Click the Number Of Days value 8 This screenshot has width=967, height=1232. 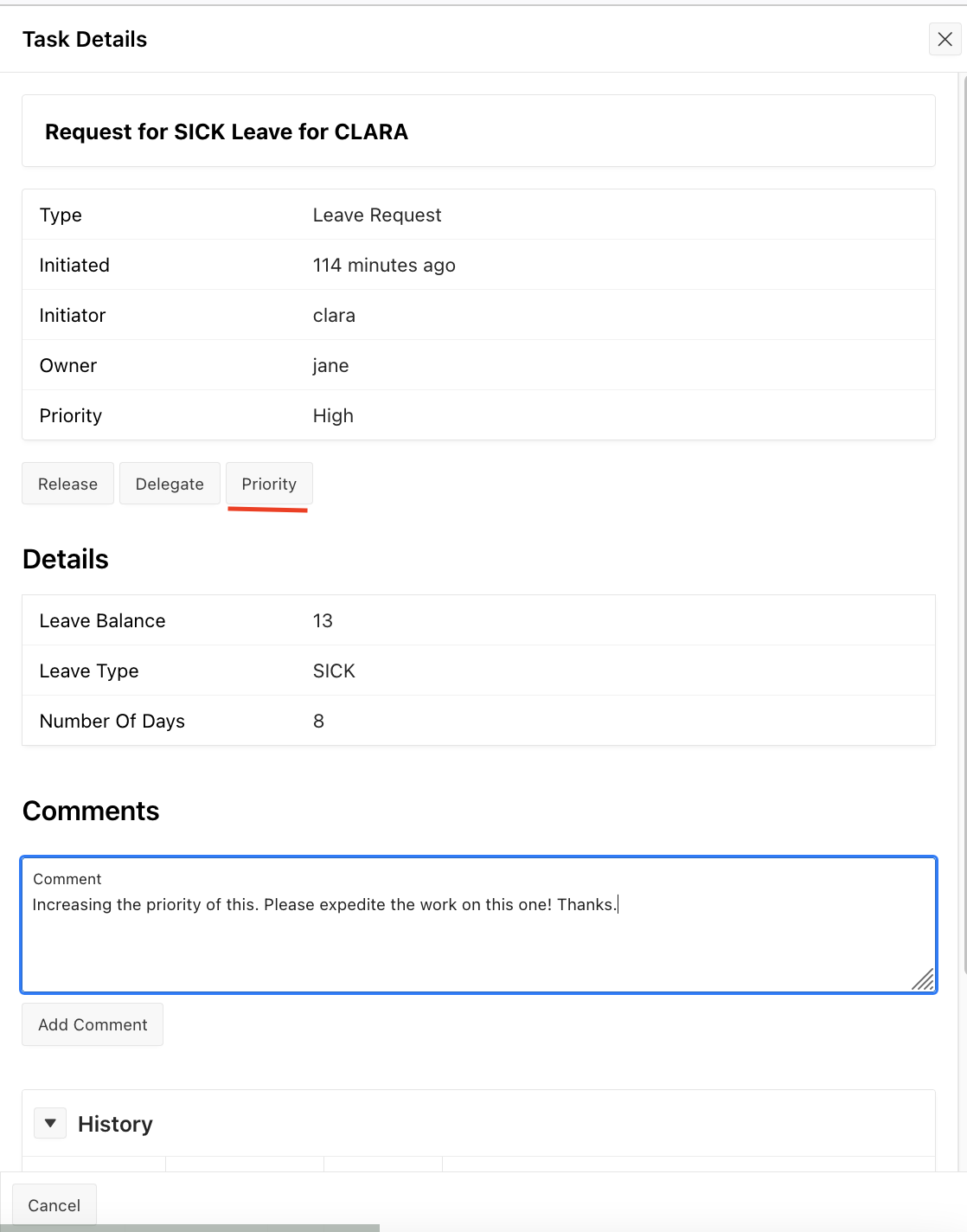pos(318,721)
